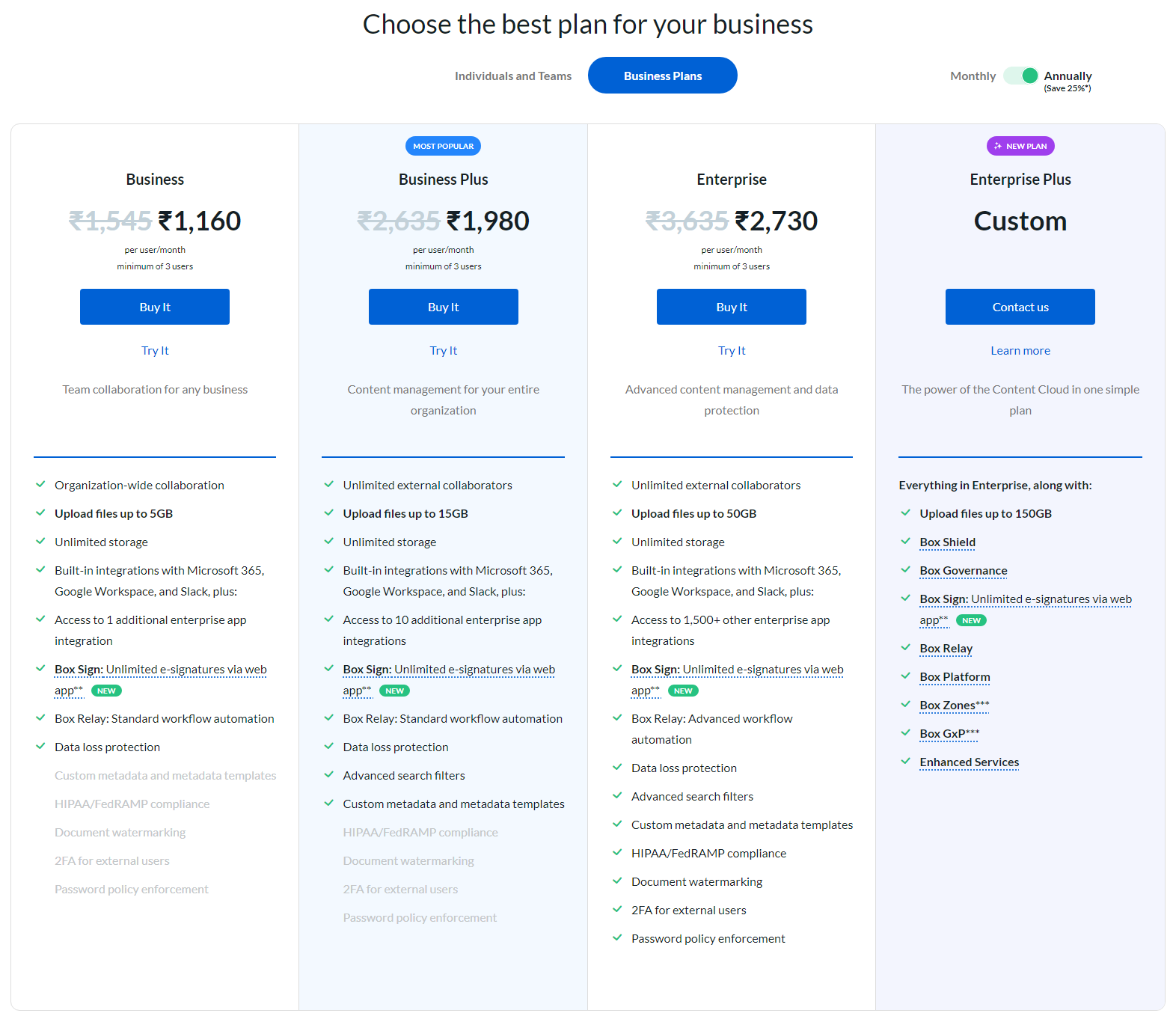
Task: Select the Business Plans tab
Action: (x=663, y=76)
